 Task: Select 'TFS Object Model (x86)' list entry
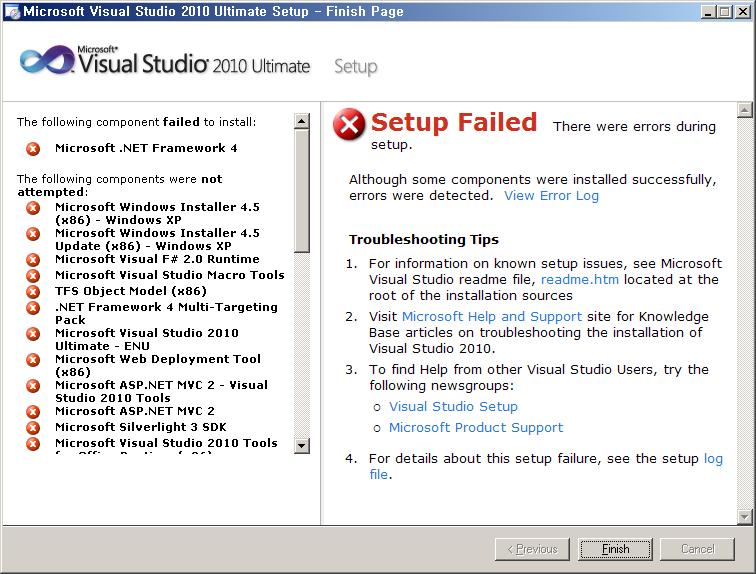pyautogui.click(x=131, y=291)
